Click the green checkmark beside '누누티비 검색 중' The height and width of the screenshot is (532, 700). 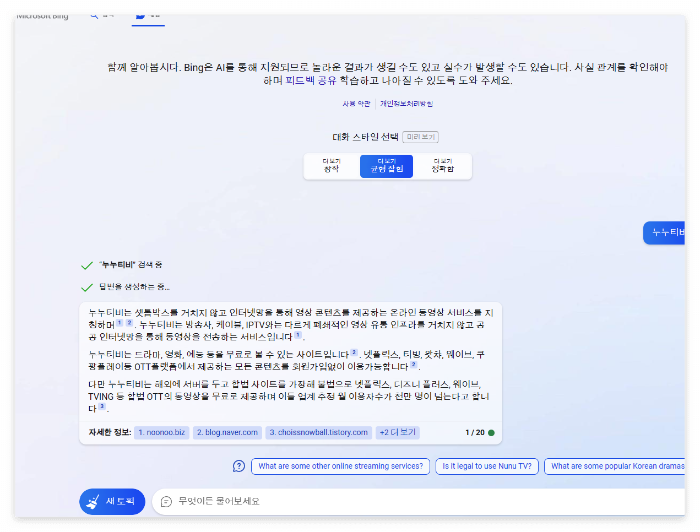coord(87,266)
